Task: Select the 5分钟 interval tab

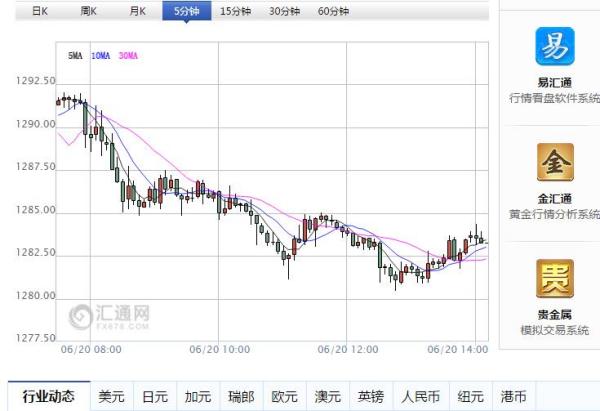Action: coord(187,11)
